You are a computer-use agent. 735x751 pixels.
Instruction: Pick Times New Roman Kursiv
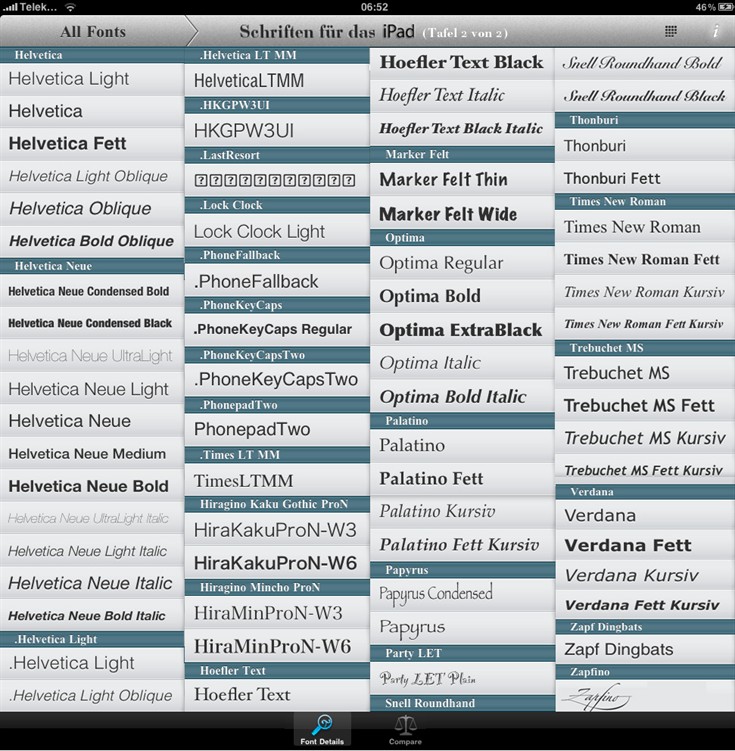point(645,292)
